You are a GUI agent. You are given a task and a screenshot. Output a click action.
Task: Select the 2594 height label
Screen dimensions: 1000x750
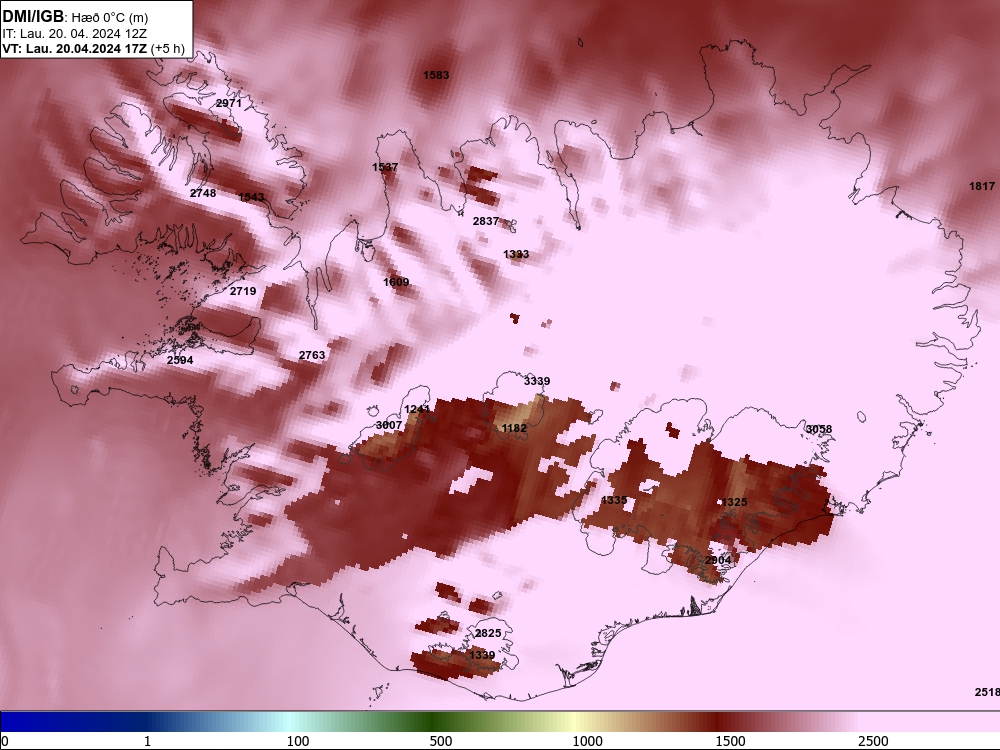tap(180, 360)
